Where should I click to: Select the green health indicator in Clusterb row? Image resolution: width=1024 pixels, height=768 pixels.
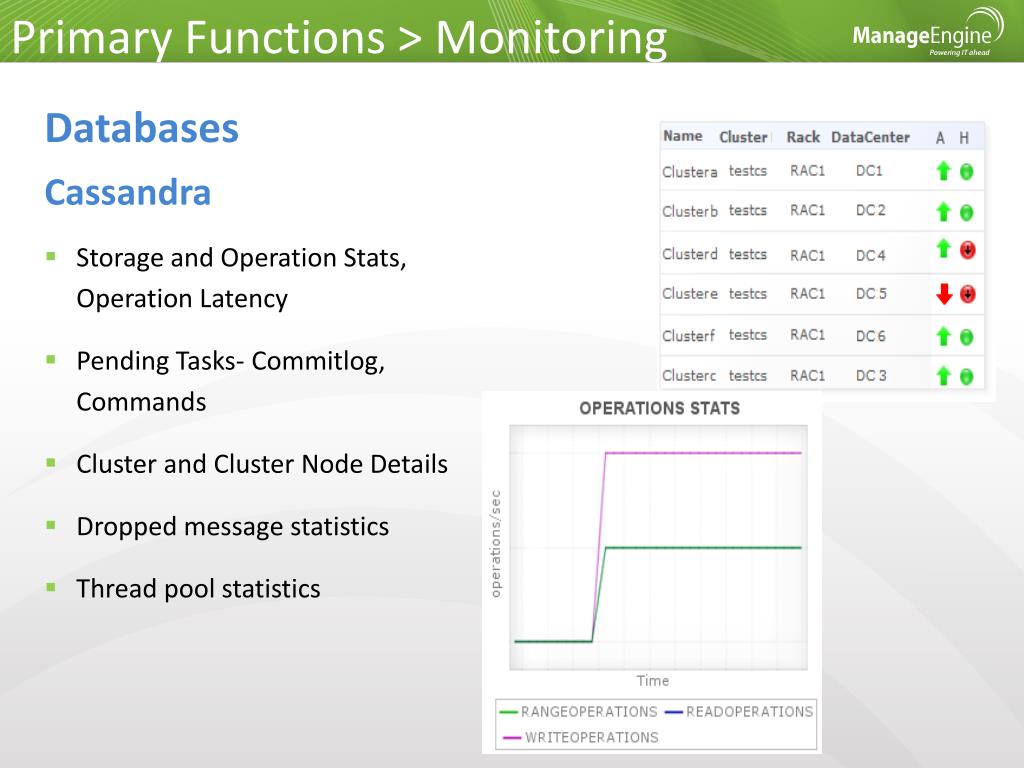[x=967, y=212]
